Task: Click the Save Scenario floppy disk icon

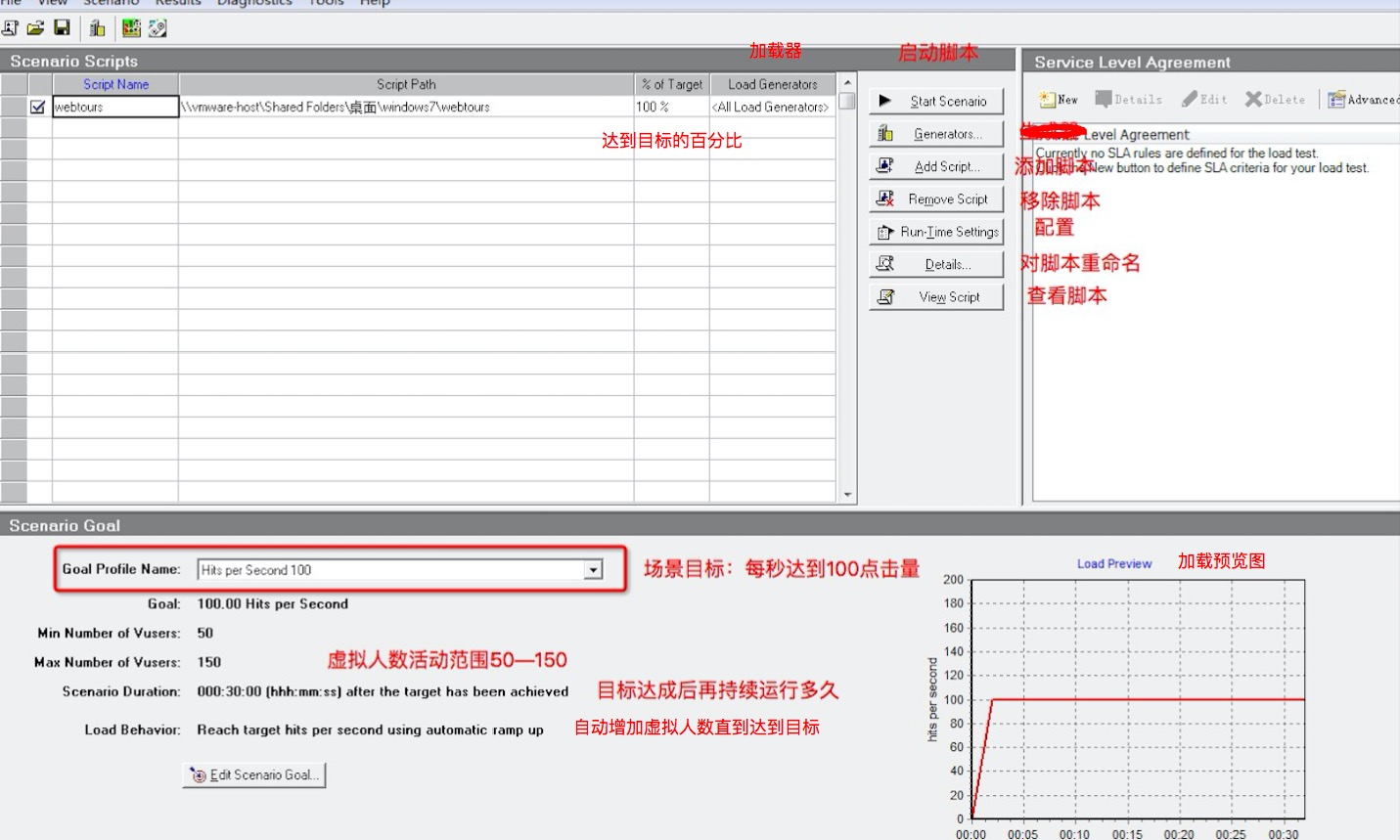Action: click(x=62, y=28)
